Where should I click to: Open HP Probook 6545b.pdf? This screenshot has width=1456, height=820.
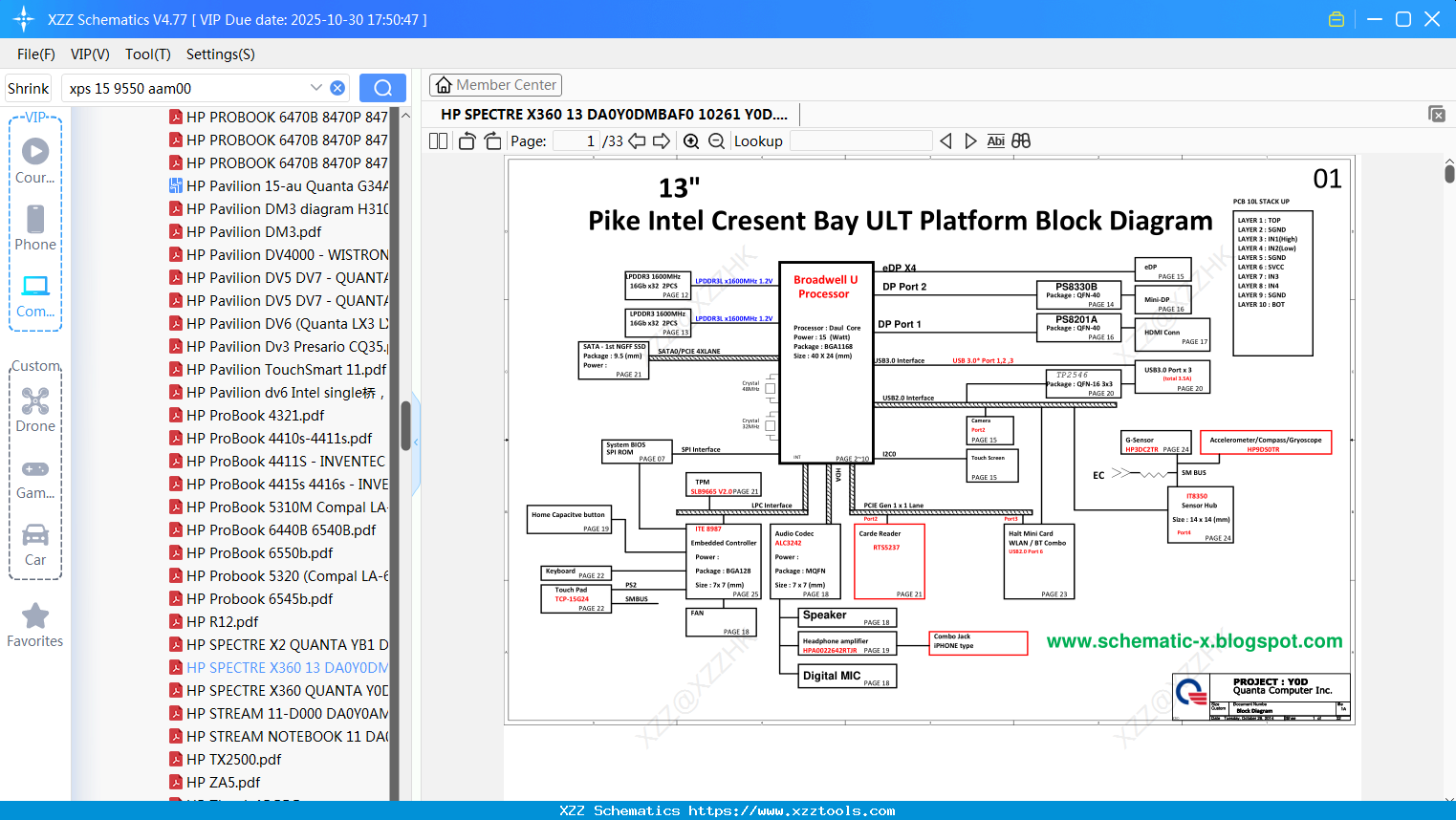click(x=251, y=598)
